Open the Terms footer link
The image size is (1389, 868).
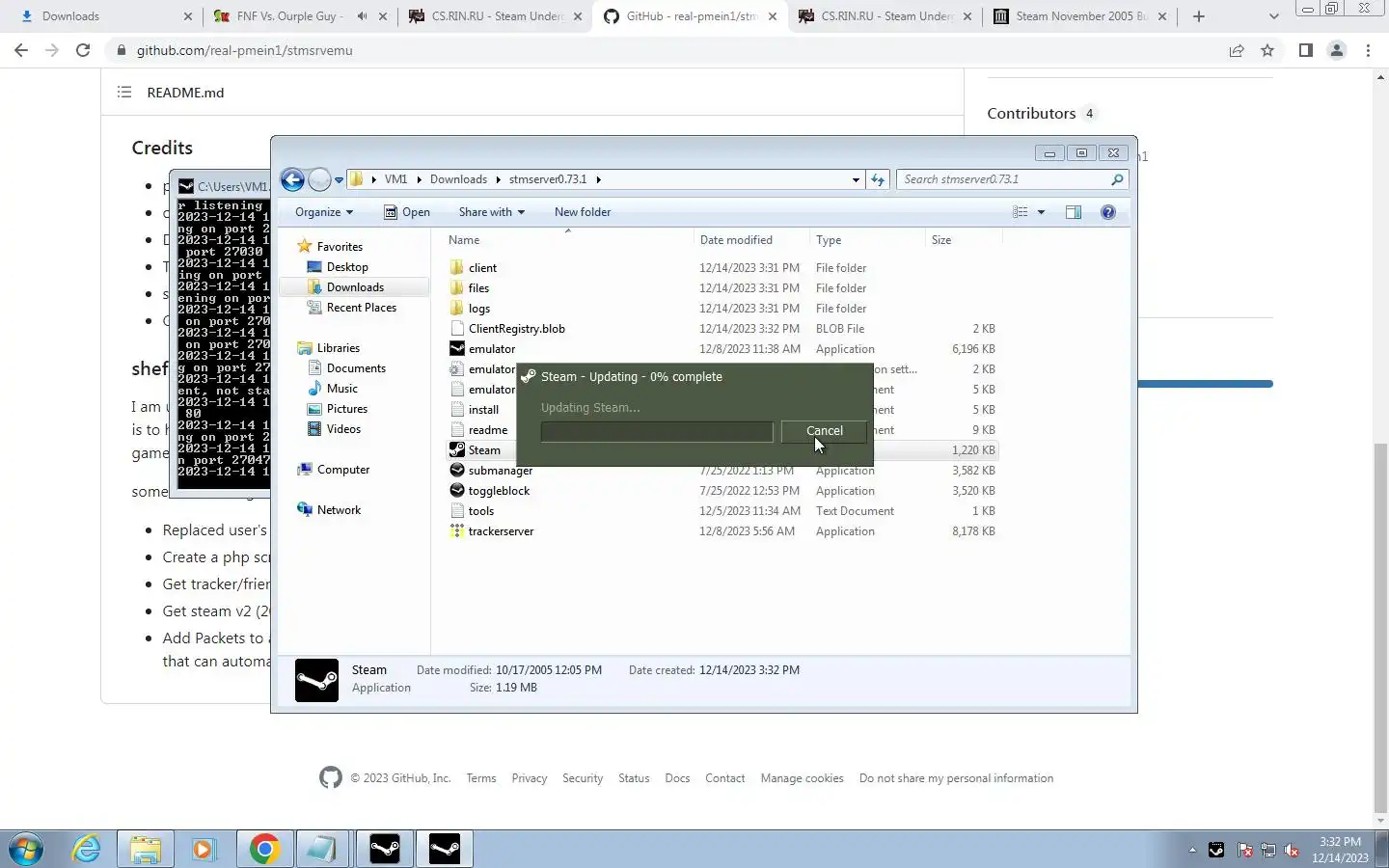tap(480, 778)
